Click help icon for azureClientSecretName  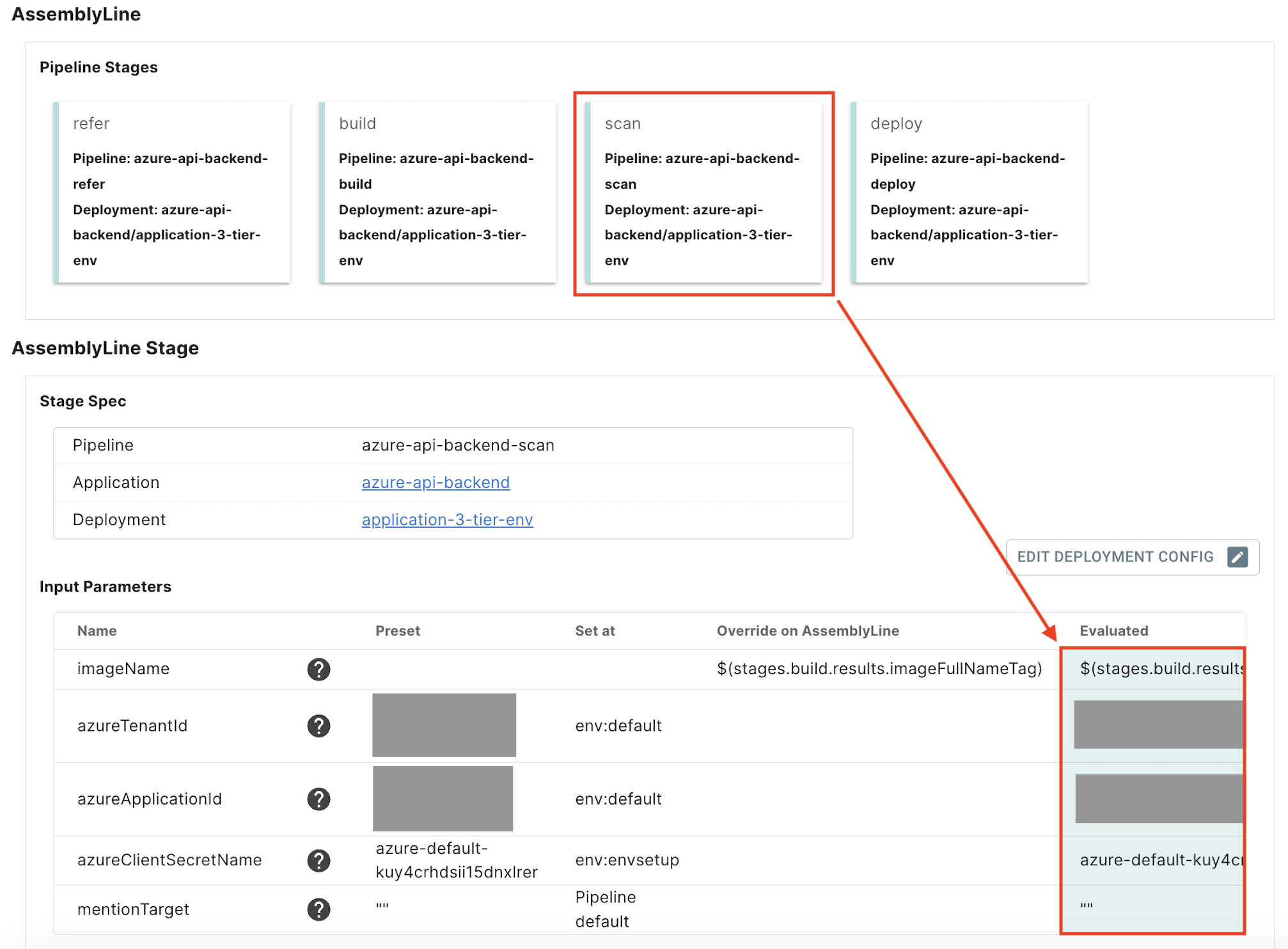[x=318, y=860]
